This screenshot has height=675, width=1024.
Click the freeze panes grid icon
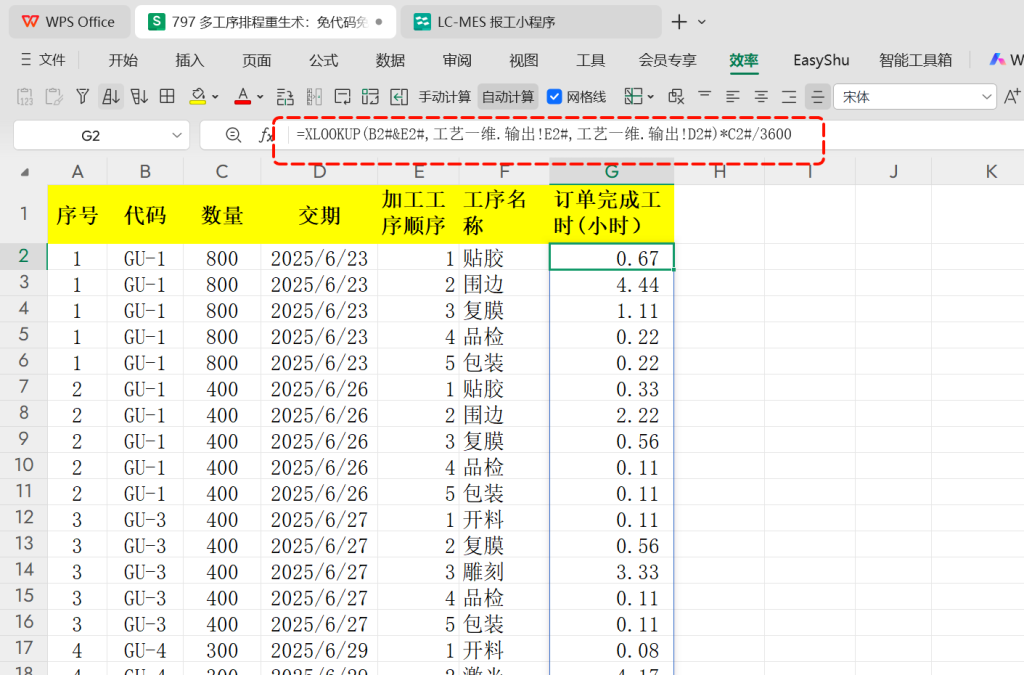click(633, 97)
